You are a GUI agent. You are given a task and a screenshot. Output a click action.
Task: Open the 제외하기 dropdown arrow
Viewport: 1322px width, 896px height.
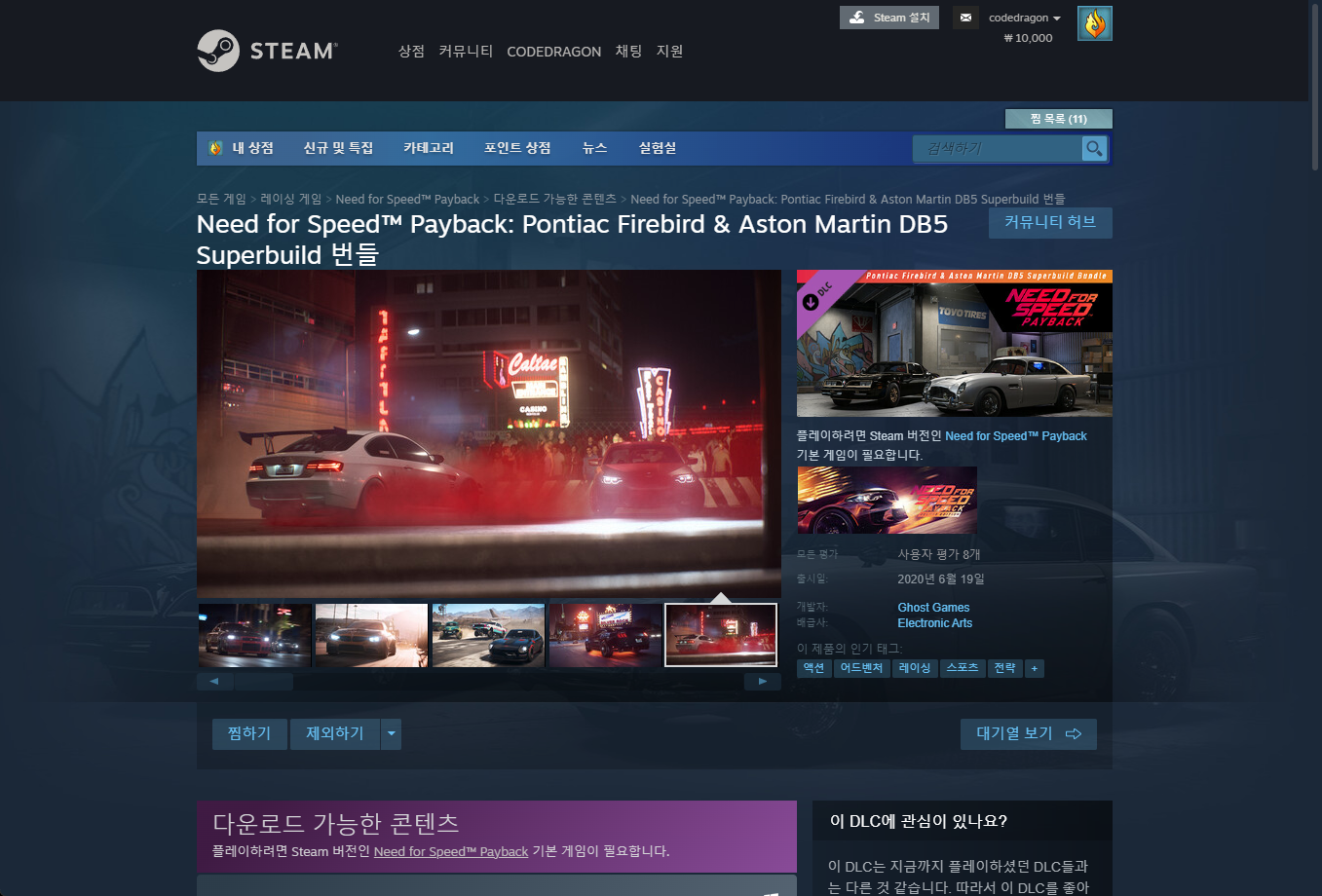(391, 733)
